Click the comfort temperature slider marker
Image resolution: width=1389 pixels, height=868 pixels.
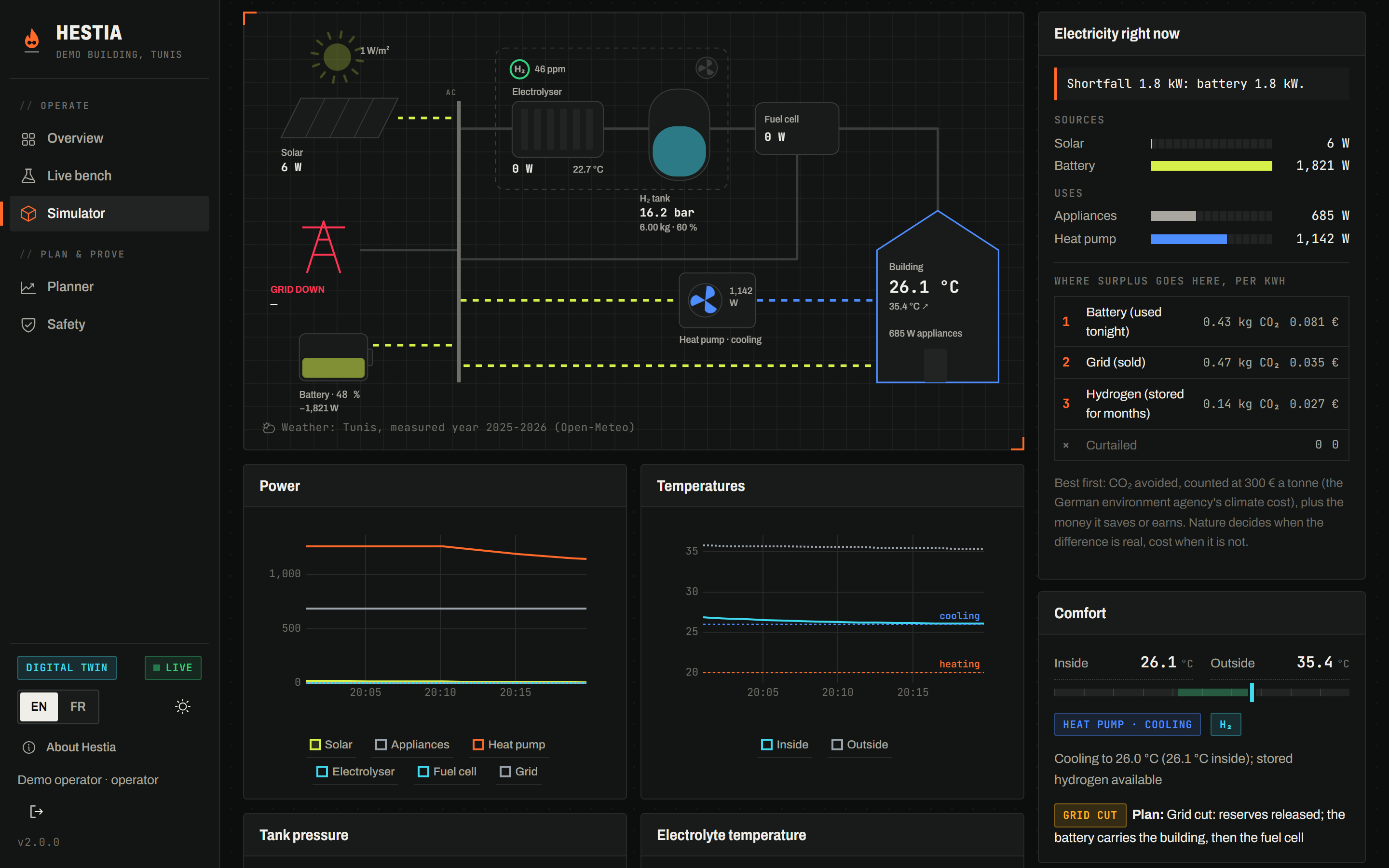pyautogui.click(x=1252, y=692)
